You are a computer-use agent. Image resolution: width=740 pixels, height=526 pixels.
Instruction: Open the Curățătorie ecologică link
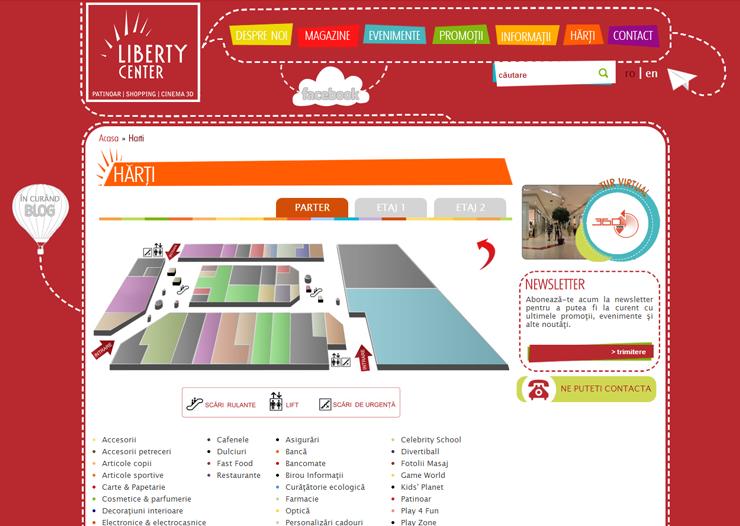coord(325,487)
